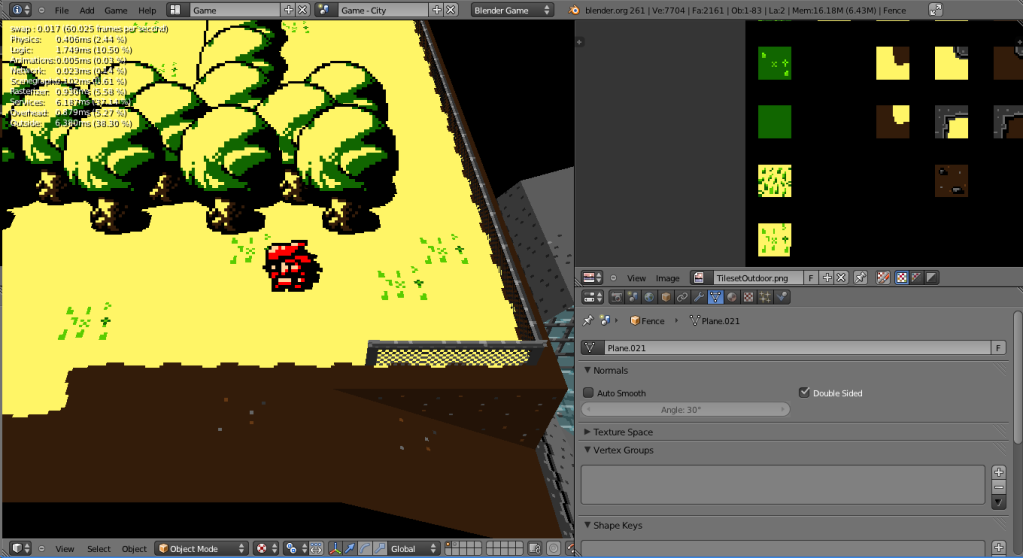Open the Object Data properties tab
The width and height of the screenshot is (1023, 558).
[715, 297]
